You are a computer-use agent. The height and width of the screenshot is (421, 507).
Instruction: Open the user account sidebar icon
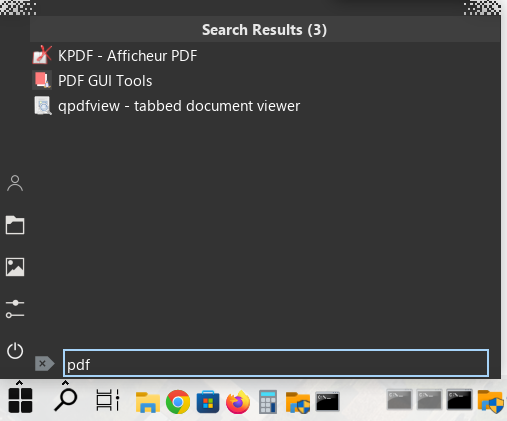pos(15,183)
